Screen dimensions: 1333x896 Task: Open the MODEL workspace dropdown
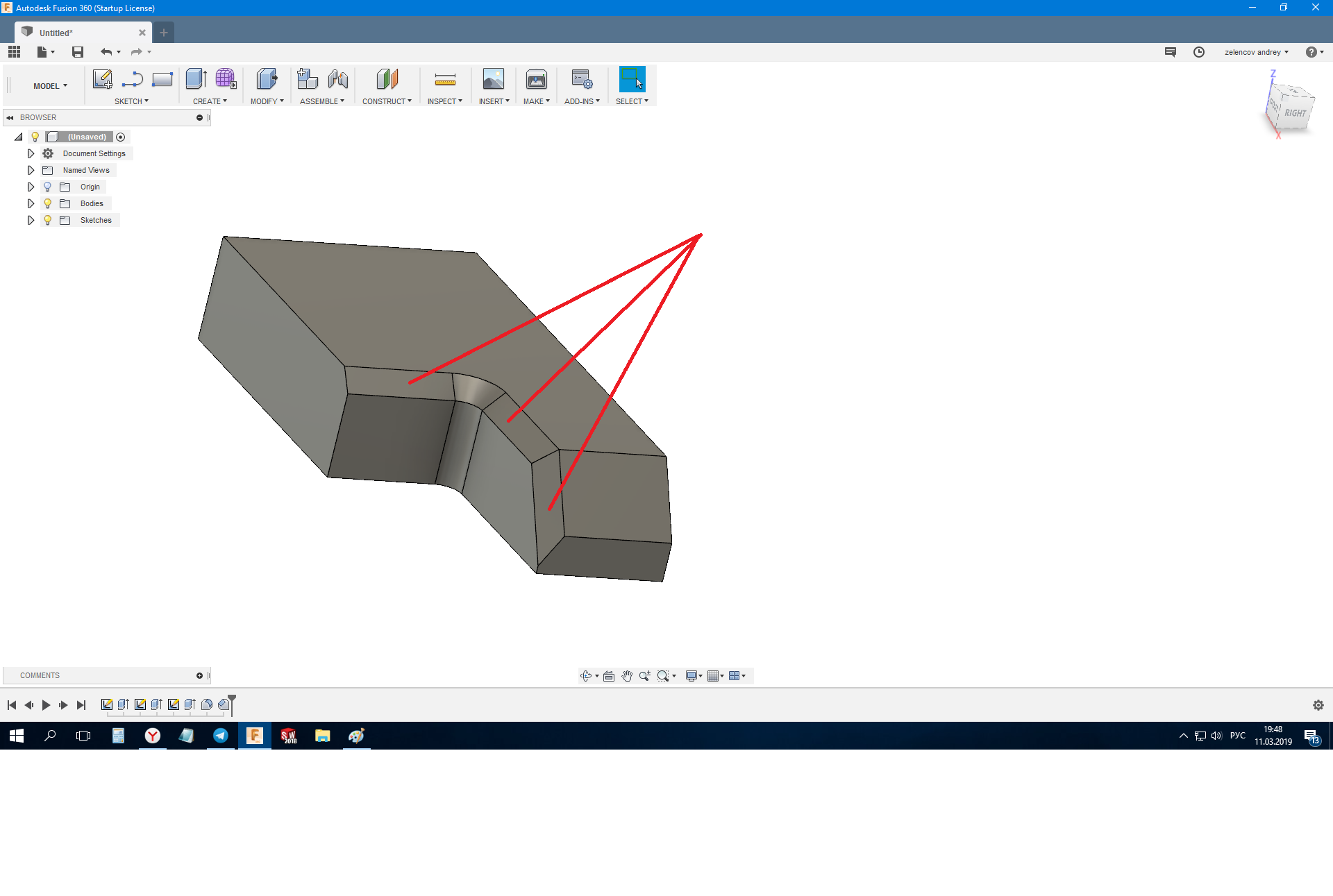point(50,86)
